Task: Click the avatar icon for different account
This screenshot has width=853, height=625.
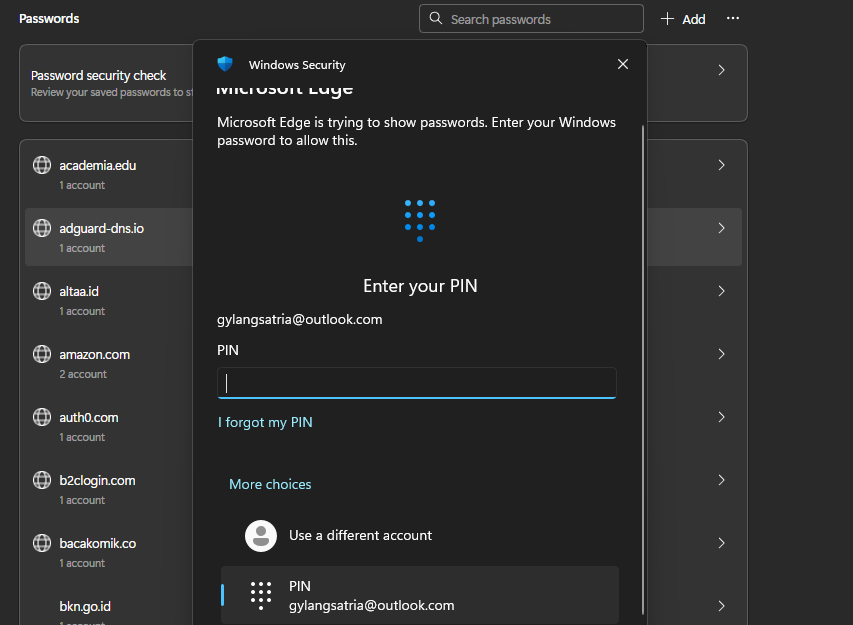Action: click(x=261, y=536)
